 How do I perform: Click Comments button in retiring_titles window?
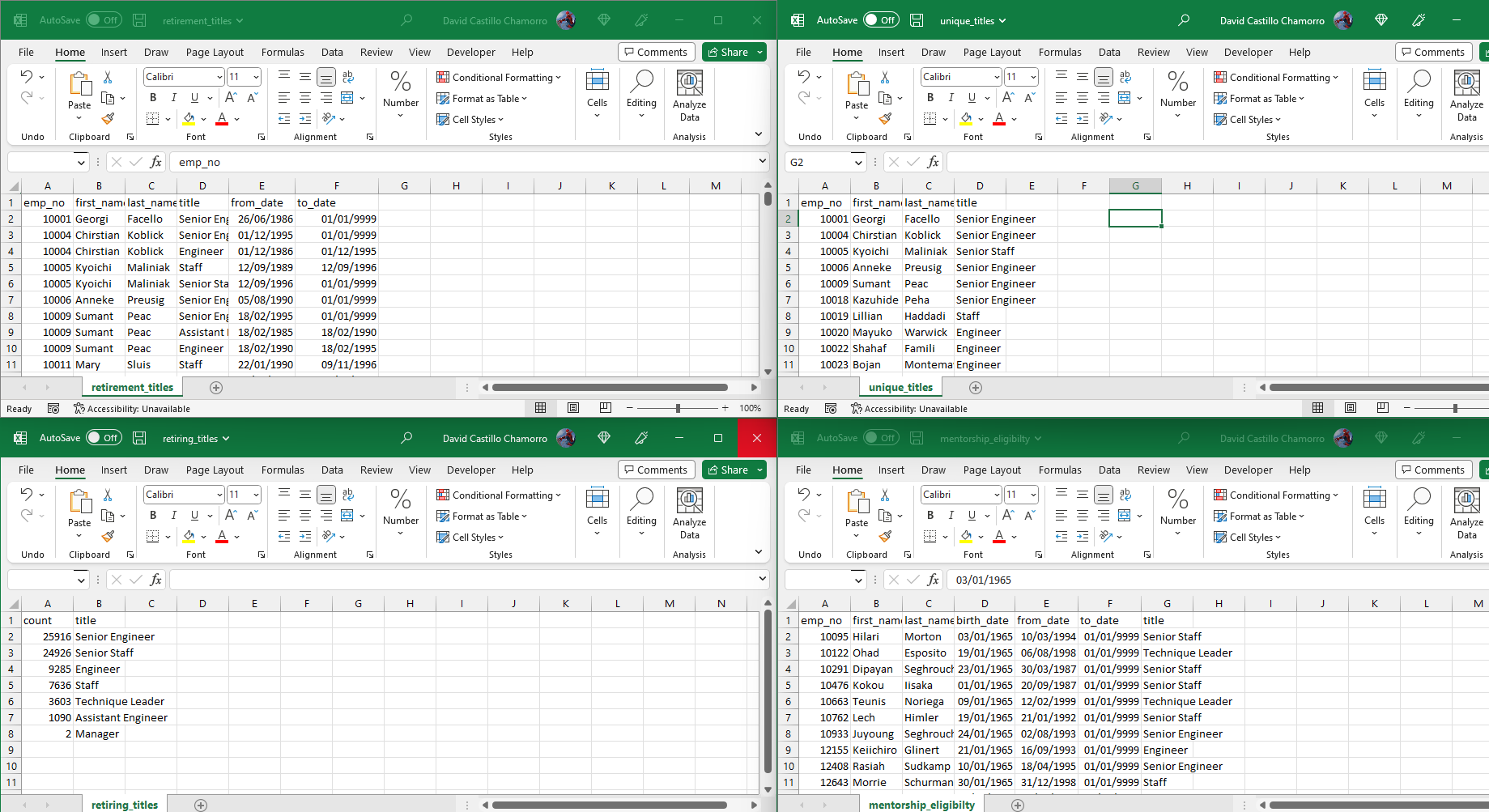[656, 470]
